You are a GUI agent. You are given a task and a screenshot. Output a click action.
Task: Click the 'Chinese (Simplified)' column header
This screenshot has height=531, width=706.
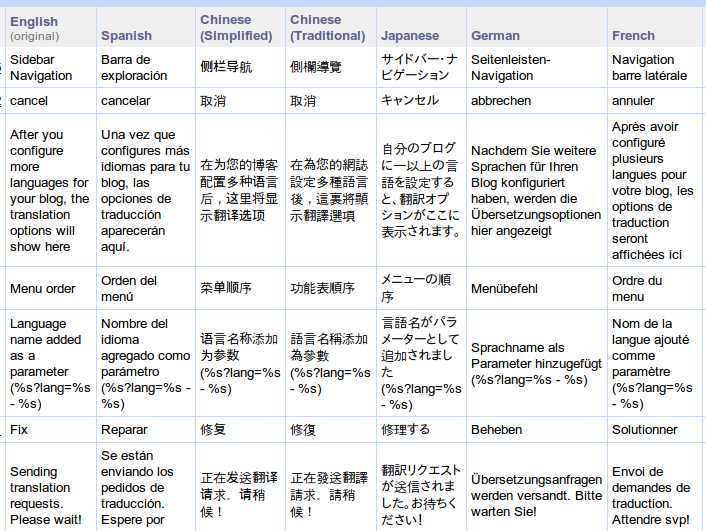pos(240,27)
